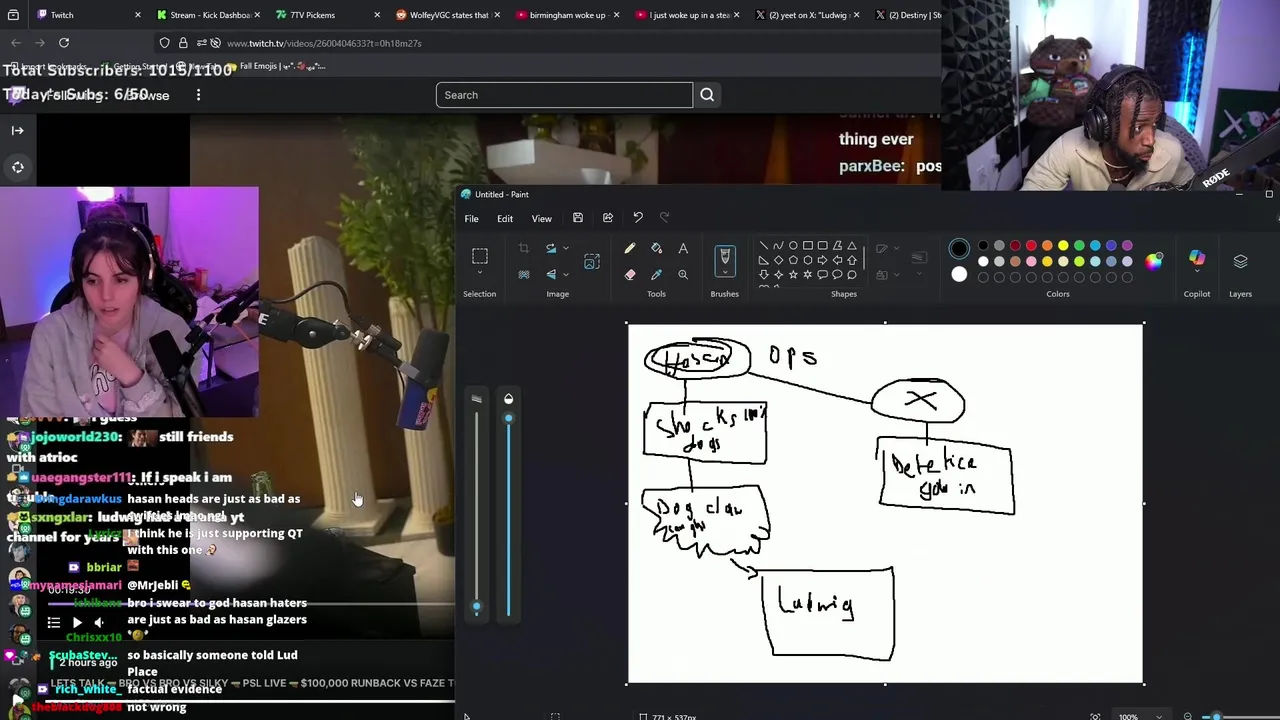Screen dimensions: 1280x720
Task: Collapse Twitch sidebar arrow icon
Action: click(x=17, y=130)
